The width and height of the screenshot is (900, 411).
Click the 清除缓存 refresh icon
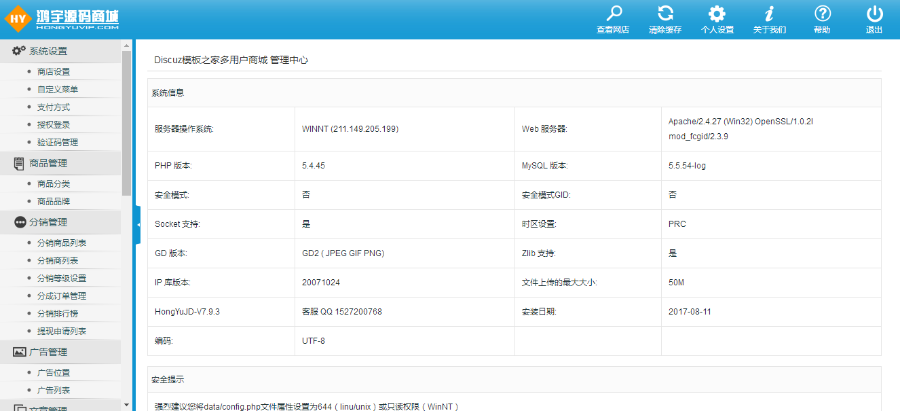click(x=665, y=14)
